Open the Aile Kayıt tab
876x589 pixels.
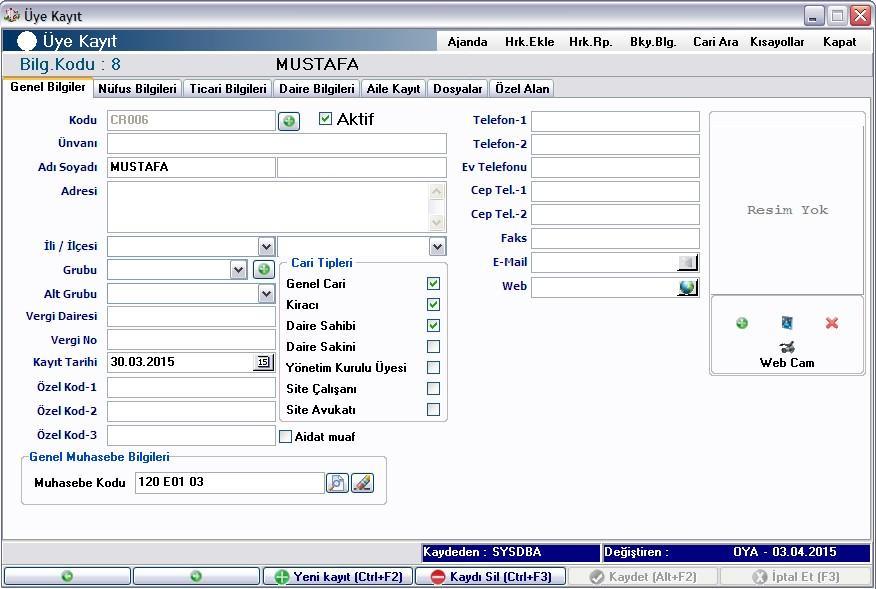pos(393,89)
